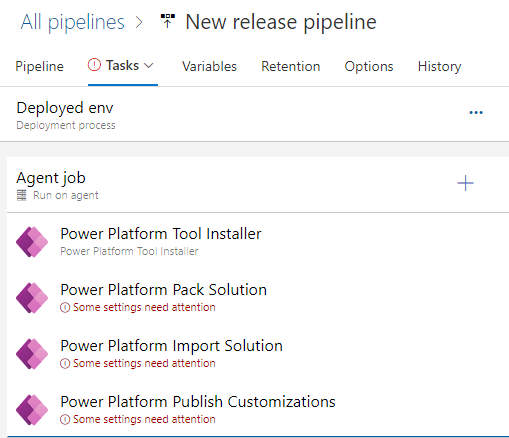Go to the Options tab
This screenshot has height=438, width=509.
pos(369,66)
